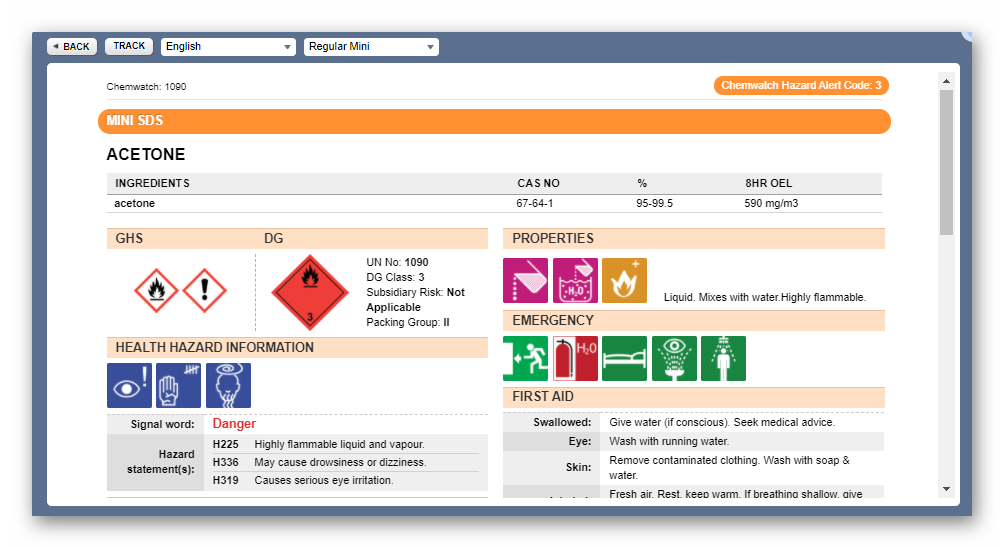Click 'Wash with running water.' eye instruction

coord(669,441)
